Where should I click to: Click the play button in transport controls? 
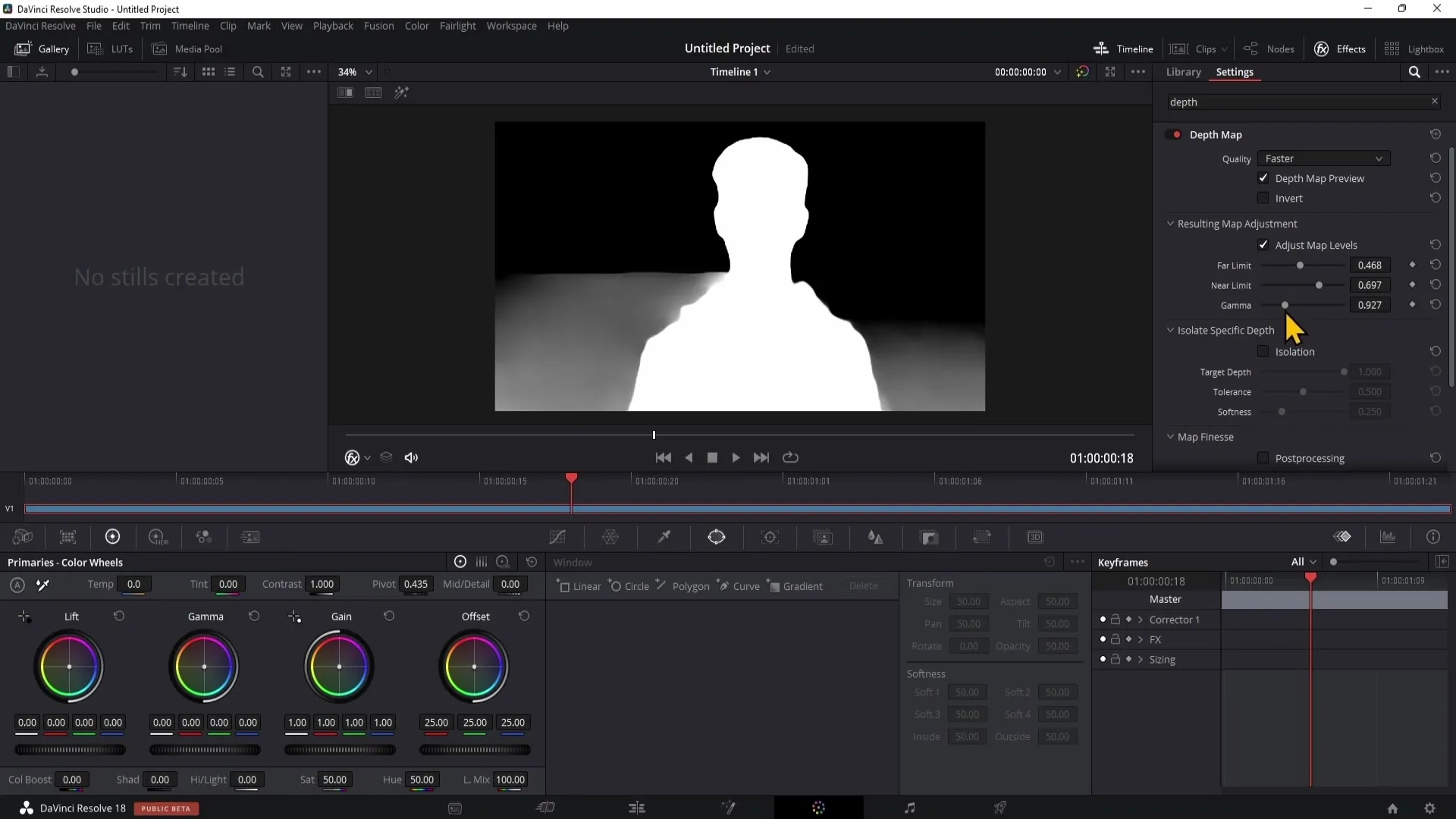(737, 458)
